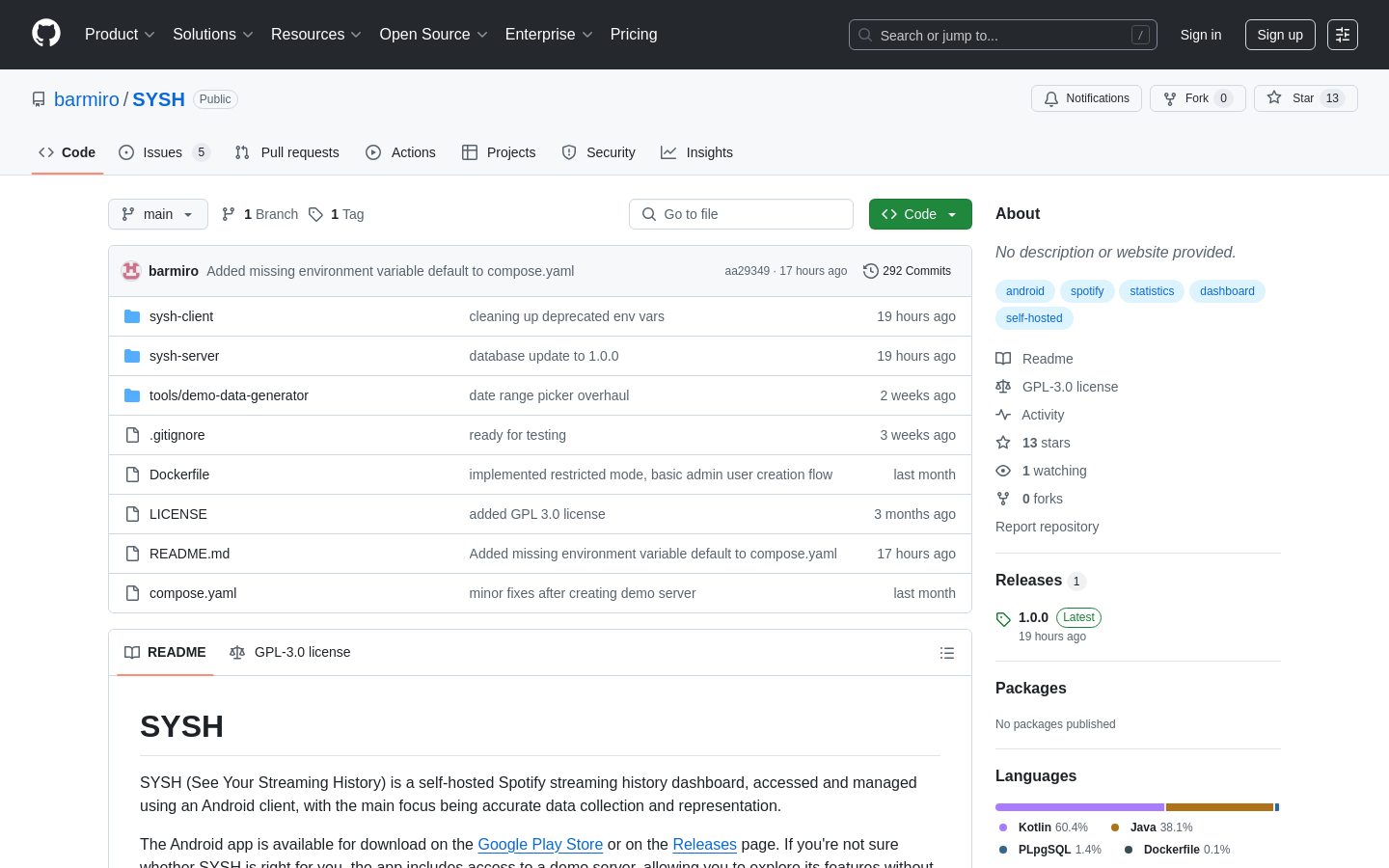This screenshot has width=1389, height=868.
Task: Expand the Product menu
Action: pyautogui.click(x=120, y=35)
